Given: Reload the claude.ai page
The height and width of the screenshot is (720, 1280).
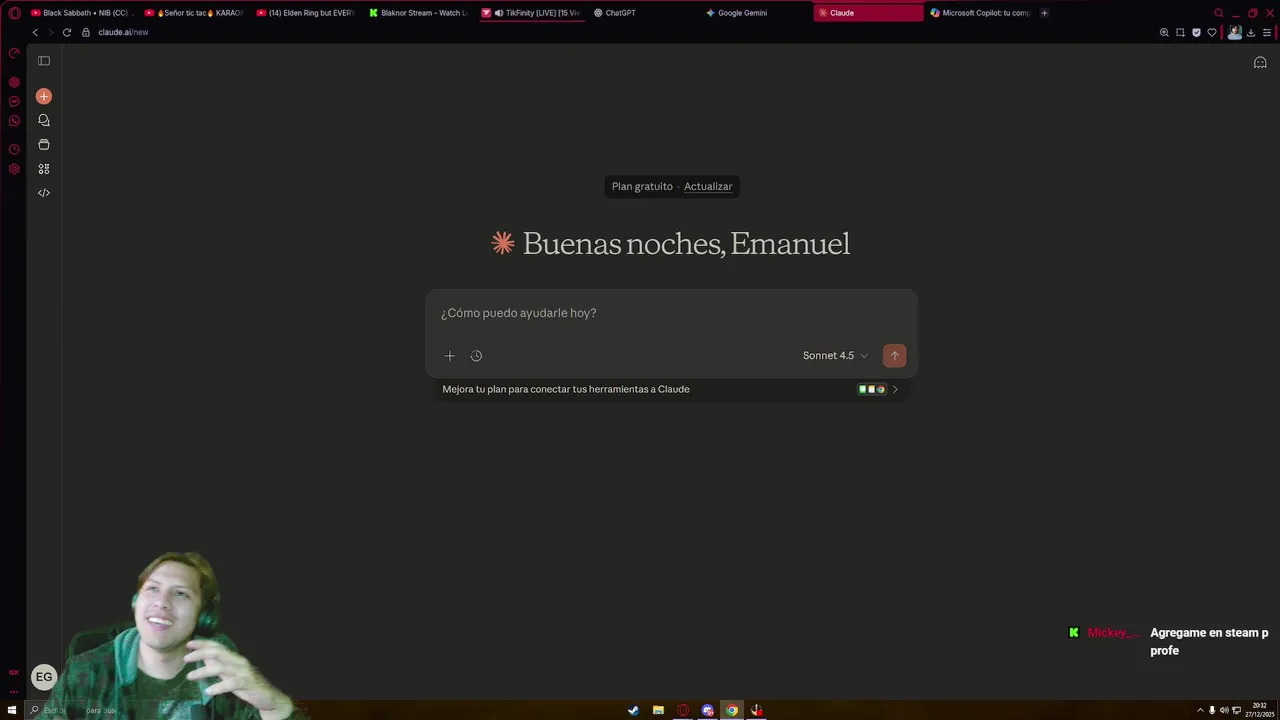Looking at the screenshot, I should point(67,32).
